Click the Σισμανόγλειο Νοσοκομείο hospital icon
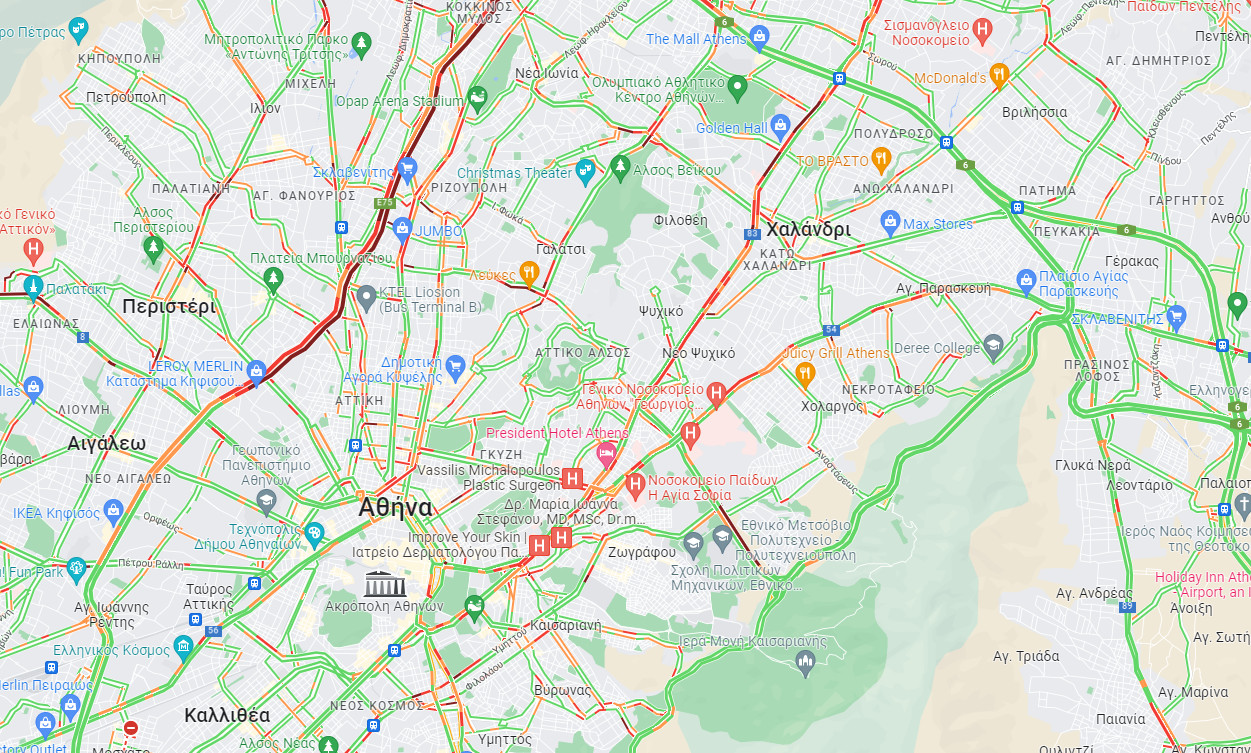 coord(983,30)
